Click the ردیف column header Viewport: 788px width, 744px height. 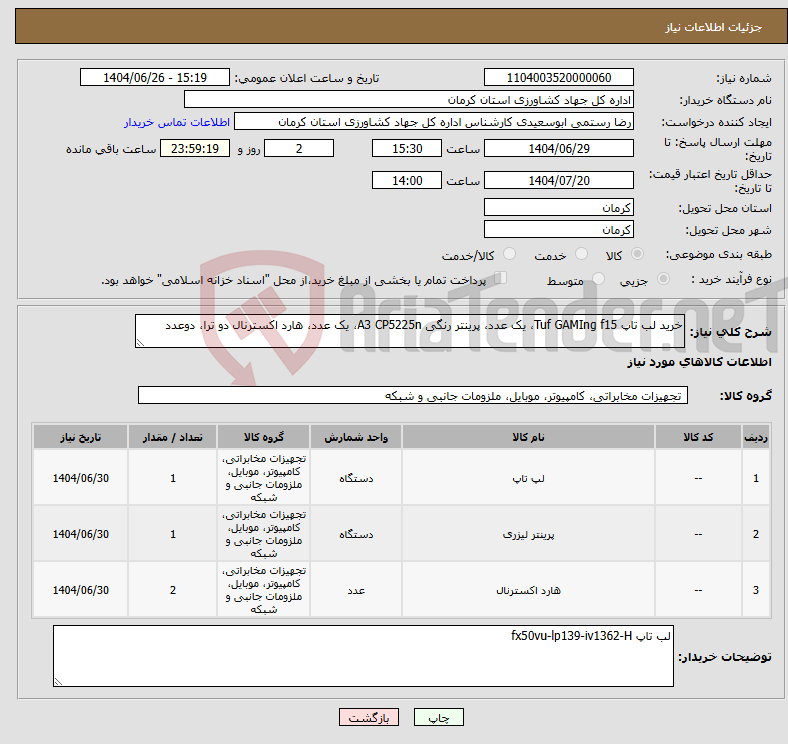(x=756, y=437)
